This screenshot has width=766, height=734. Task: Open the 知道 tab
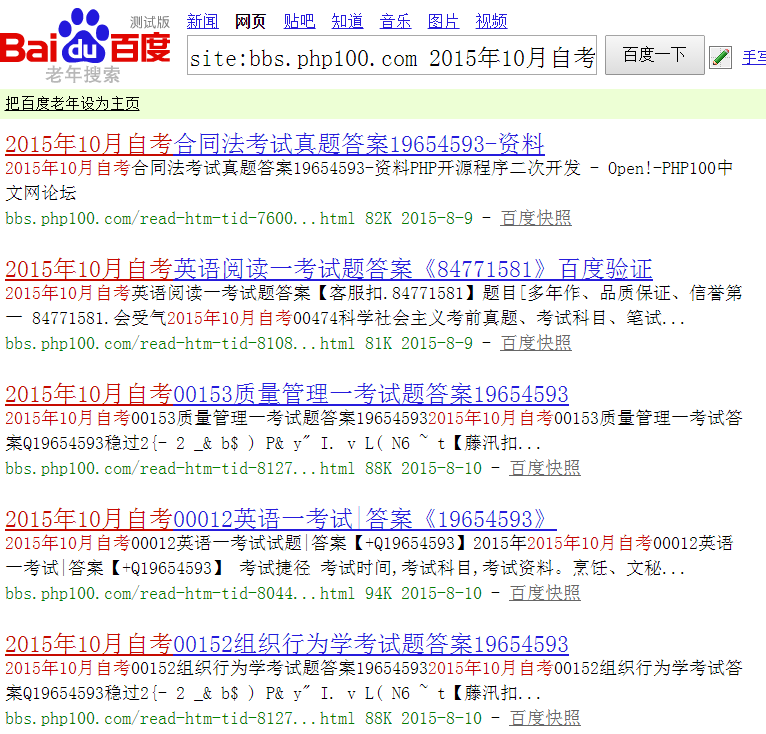347,22
